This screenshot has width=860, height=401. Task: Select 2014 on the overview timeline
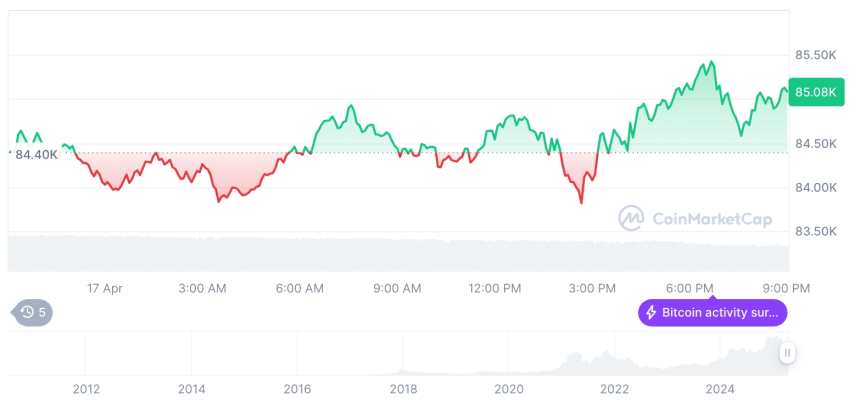point(191,388)
